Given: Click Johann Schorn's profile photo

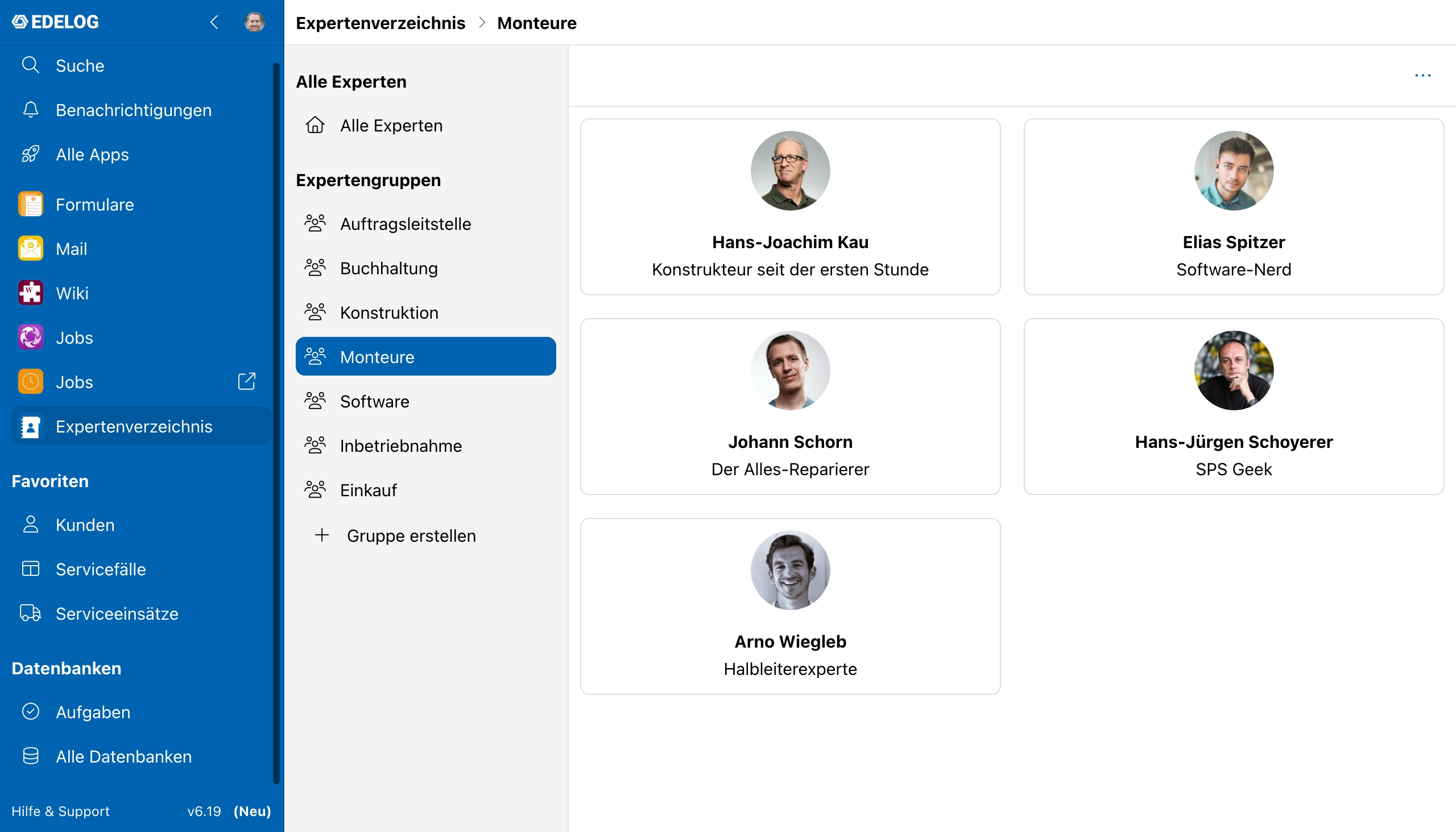Looking at the screenshot, I should pyautogui.click(x=790, y=370).
